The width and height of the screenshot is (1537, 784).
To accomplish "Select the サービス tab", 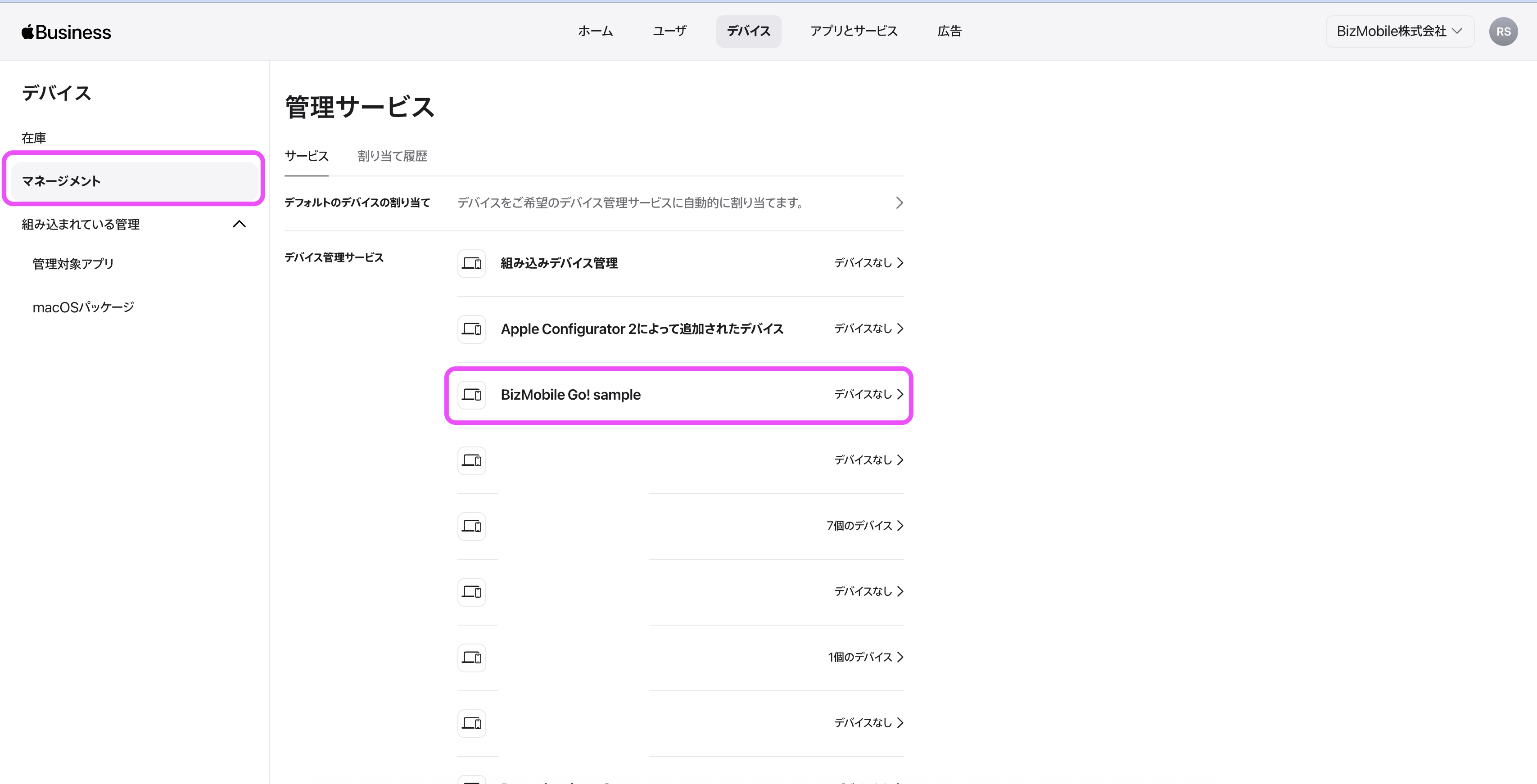I will coord(306,156).
